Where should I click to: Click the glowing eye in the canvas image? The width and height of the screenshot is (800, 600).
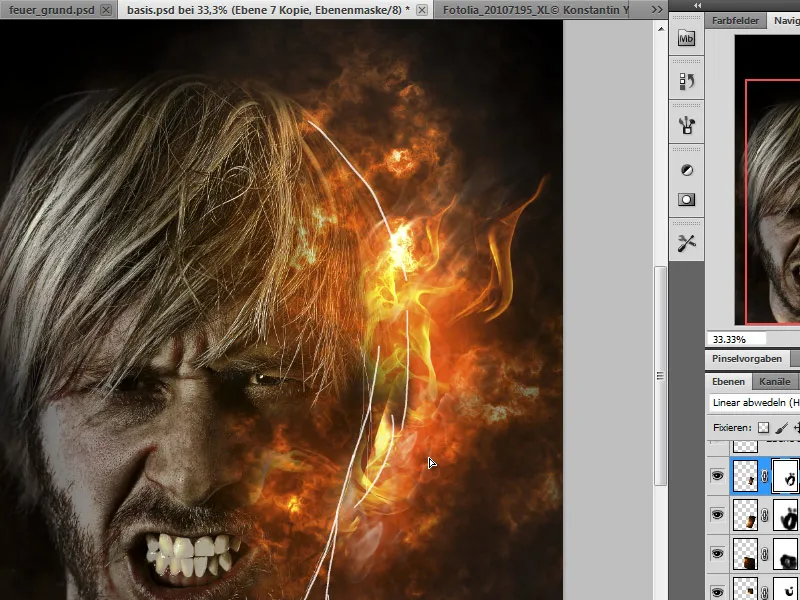click(267, 379)
